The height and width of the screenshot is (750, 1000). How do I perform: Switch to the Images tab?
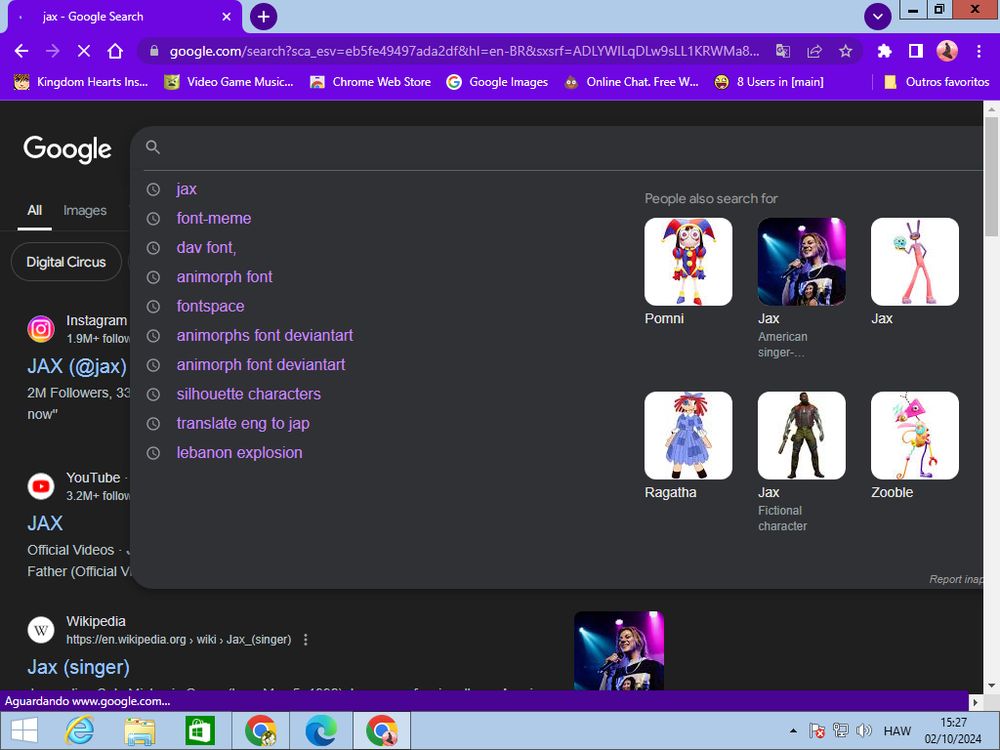pyautogui.click(x=85, y=210)
